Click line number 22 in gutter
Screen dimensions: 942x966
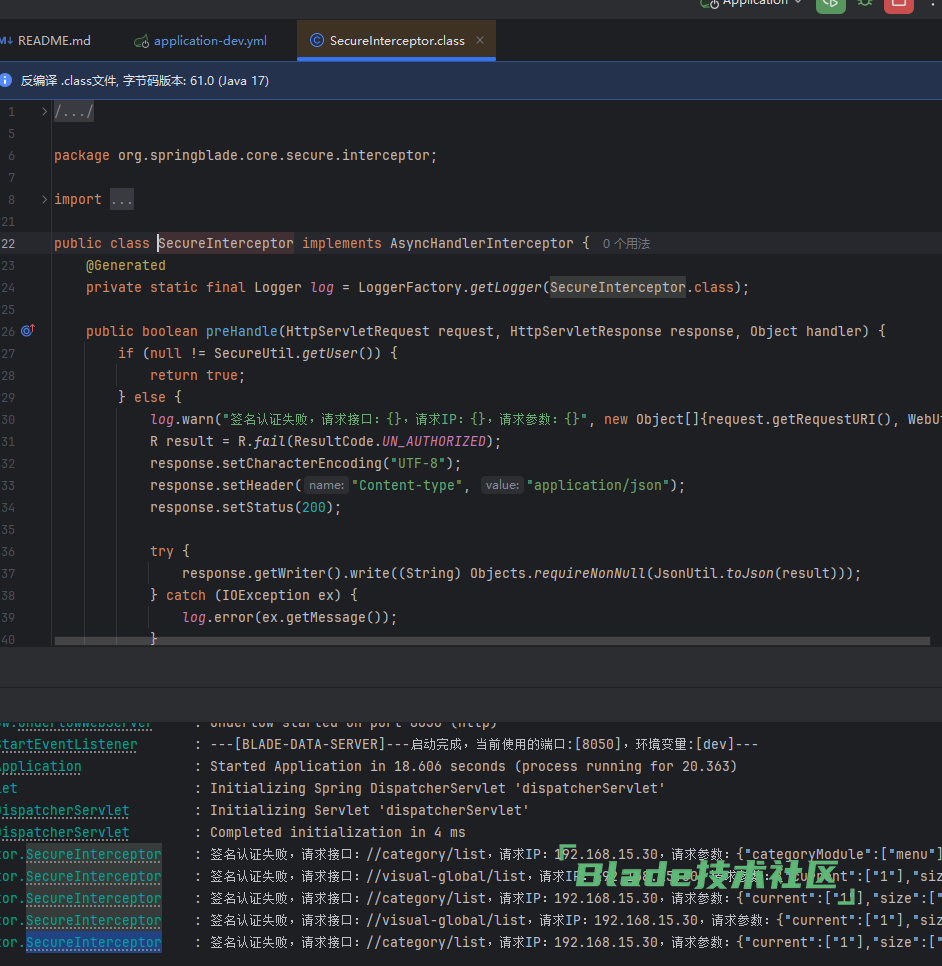coord(9,243)
